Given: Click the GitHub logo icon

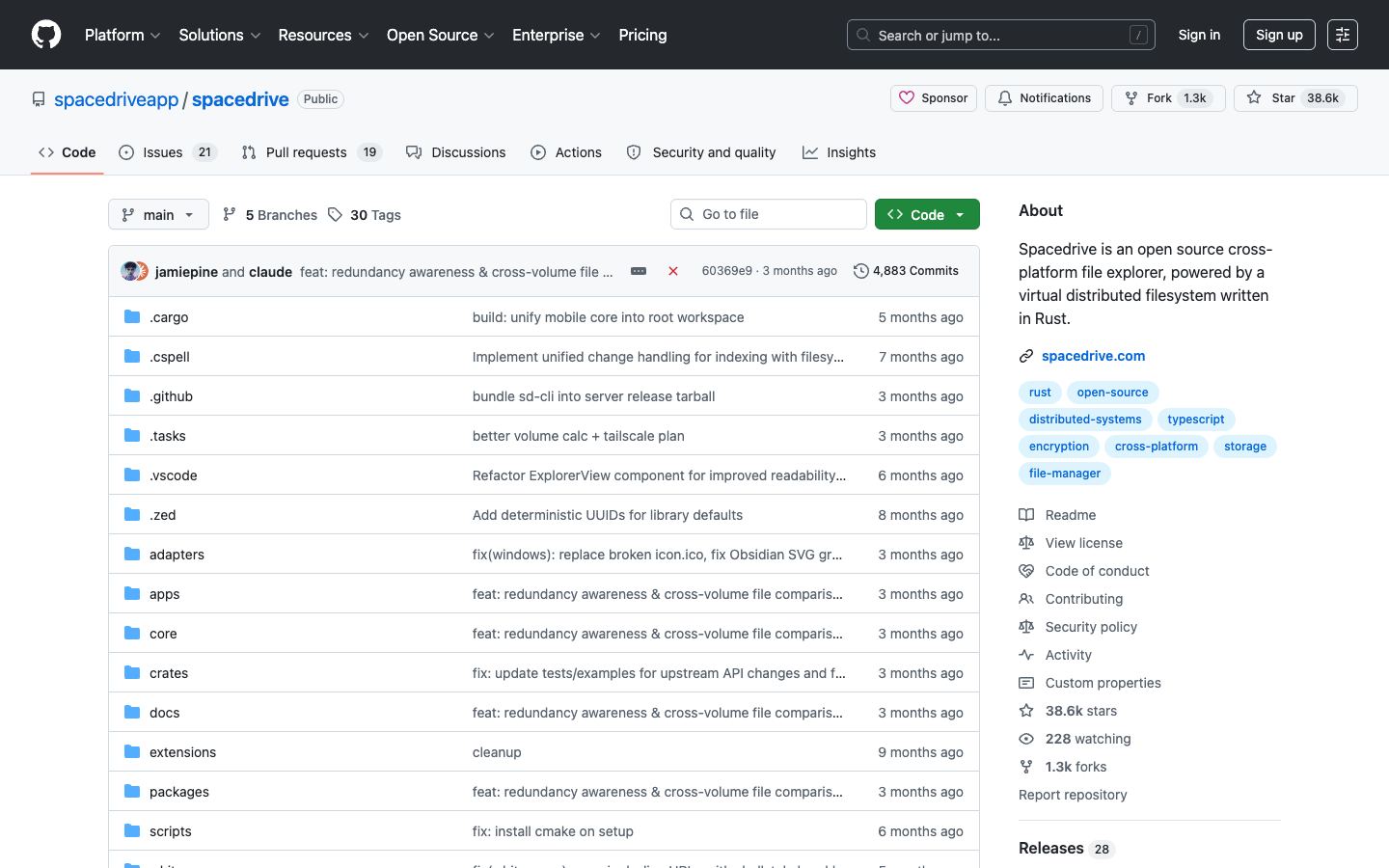Looking at the screenshot, I should pos(46,35).
